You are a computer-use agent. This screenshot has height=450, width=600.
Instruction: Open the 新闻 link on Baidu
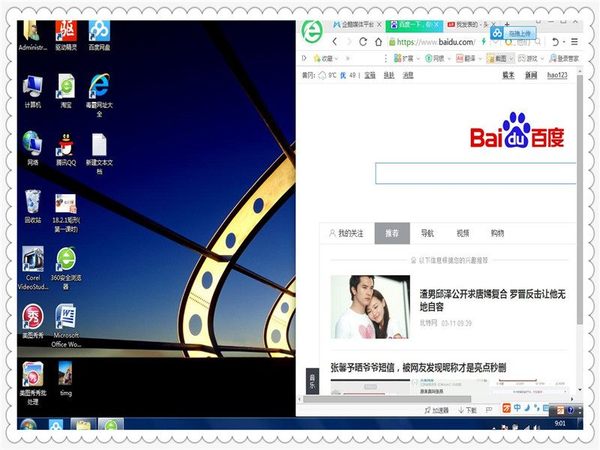pos(531,75)
